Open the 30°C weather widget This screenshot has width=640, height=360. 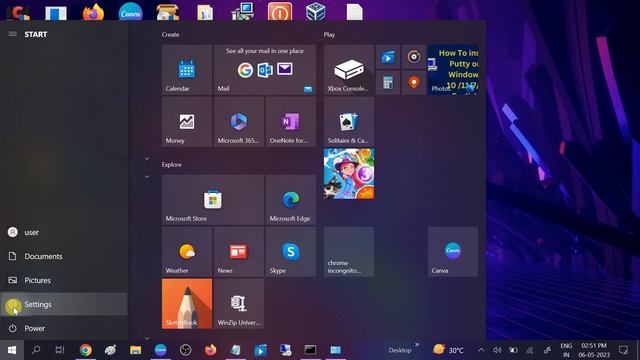click(449, 350)
